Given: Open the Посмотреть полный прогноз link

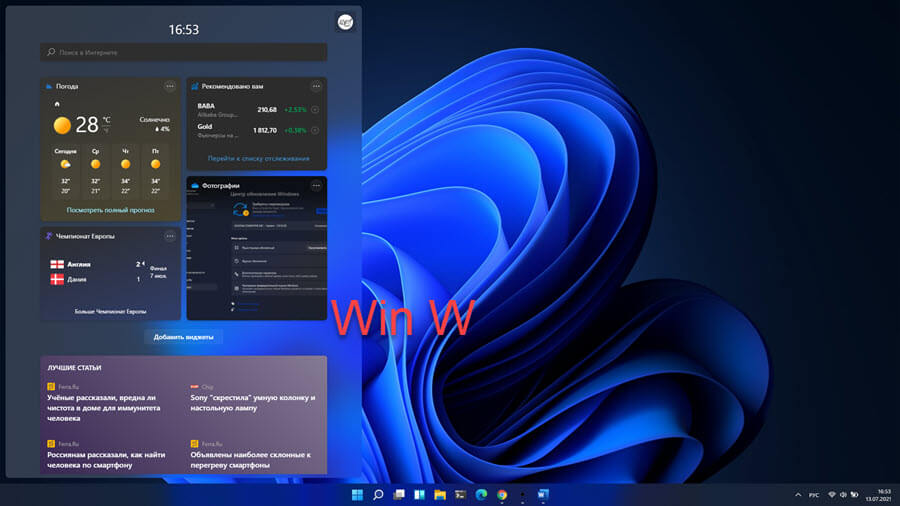Looking at the screenshot, I should click(x=110, y=210).
